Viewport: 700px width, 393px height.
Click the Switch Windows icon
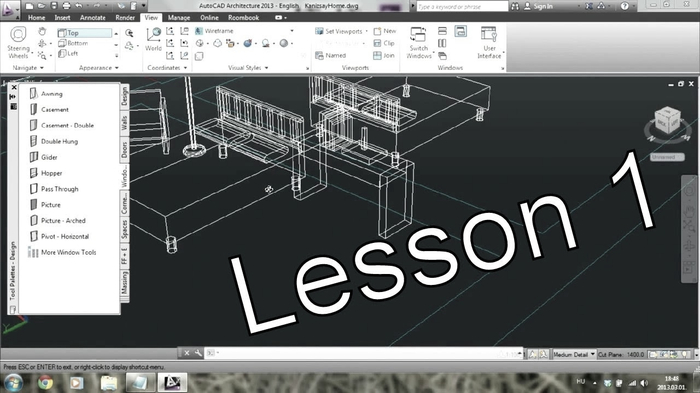419,42
